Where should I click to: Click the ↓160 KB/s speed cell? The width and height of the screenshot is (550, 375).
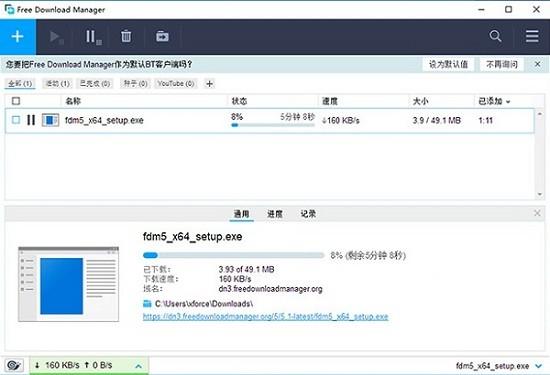[x=341, y=120]
